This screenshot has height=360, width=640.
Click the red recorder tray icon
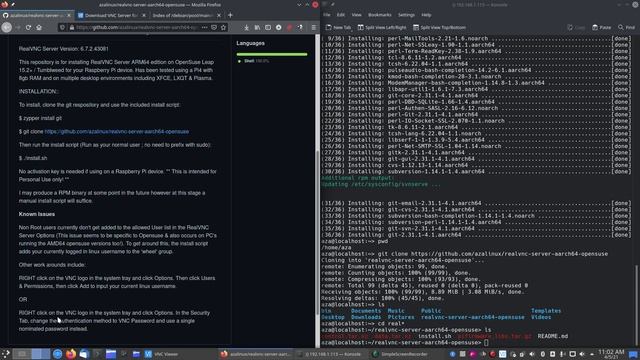(493, 354)
